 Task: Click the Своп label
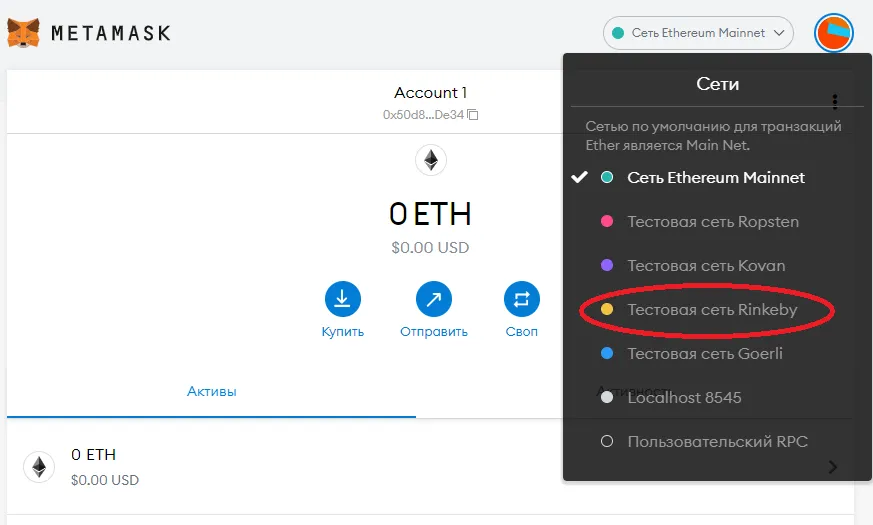click(x=522, y=332)
